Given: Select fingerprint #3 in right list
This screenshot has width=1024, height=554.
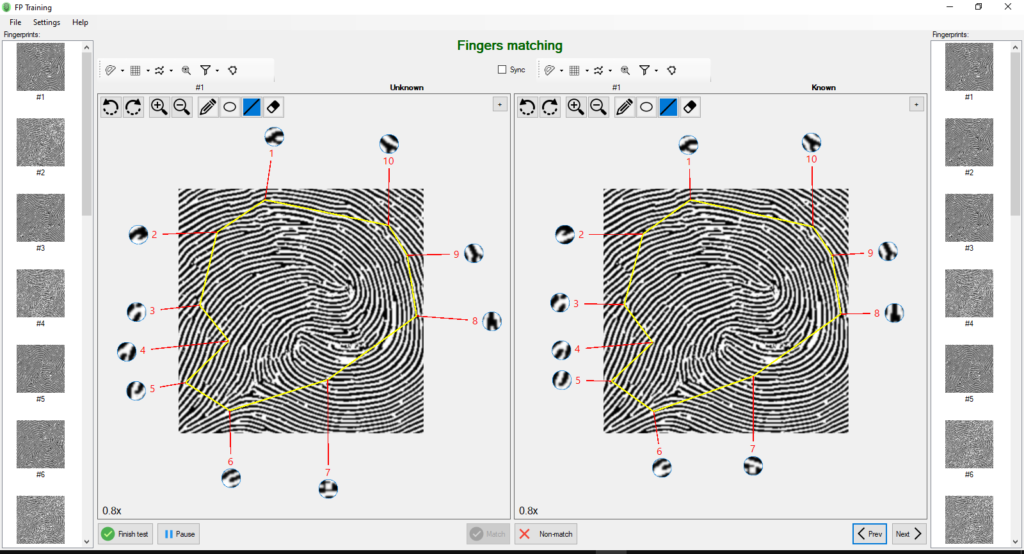Looking at the screenshot, I should 968,218.
